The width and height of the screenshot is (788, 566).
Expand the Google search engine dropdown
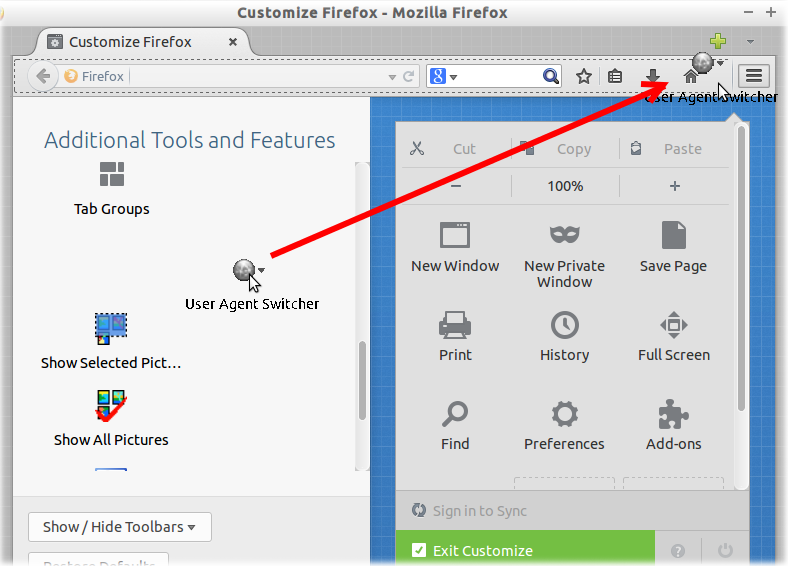(x=442, y=76)
